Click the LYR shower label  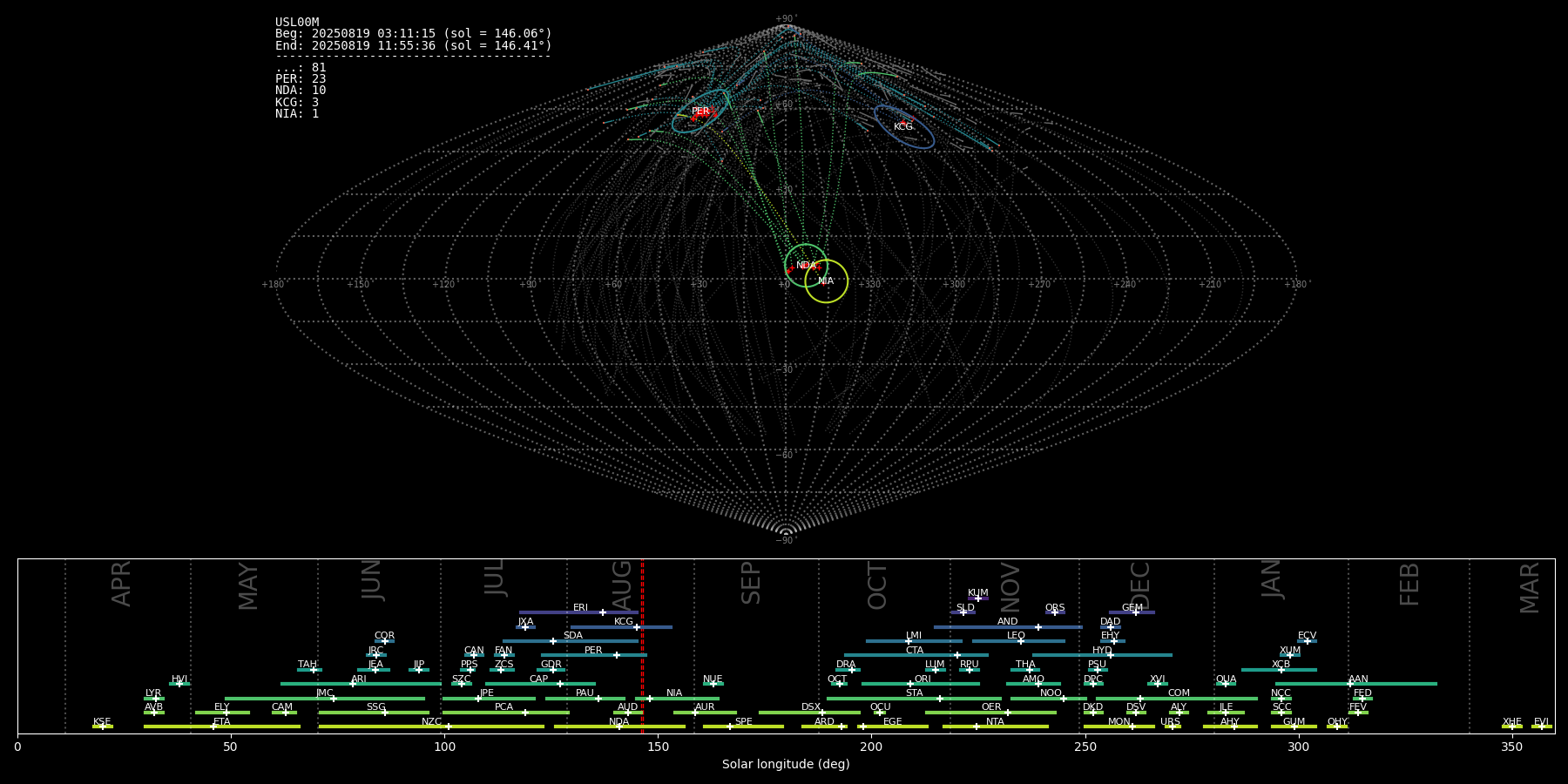pyautogui.click(x=153, y=693)
